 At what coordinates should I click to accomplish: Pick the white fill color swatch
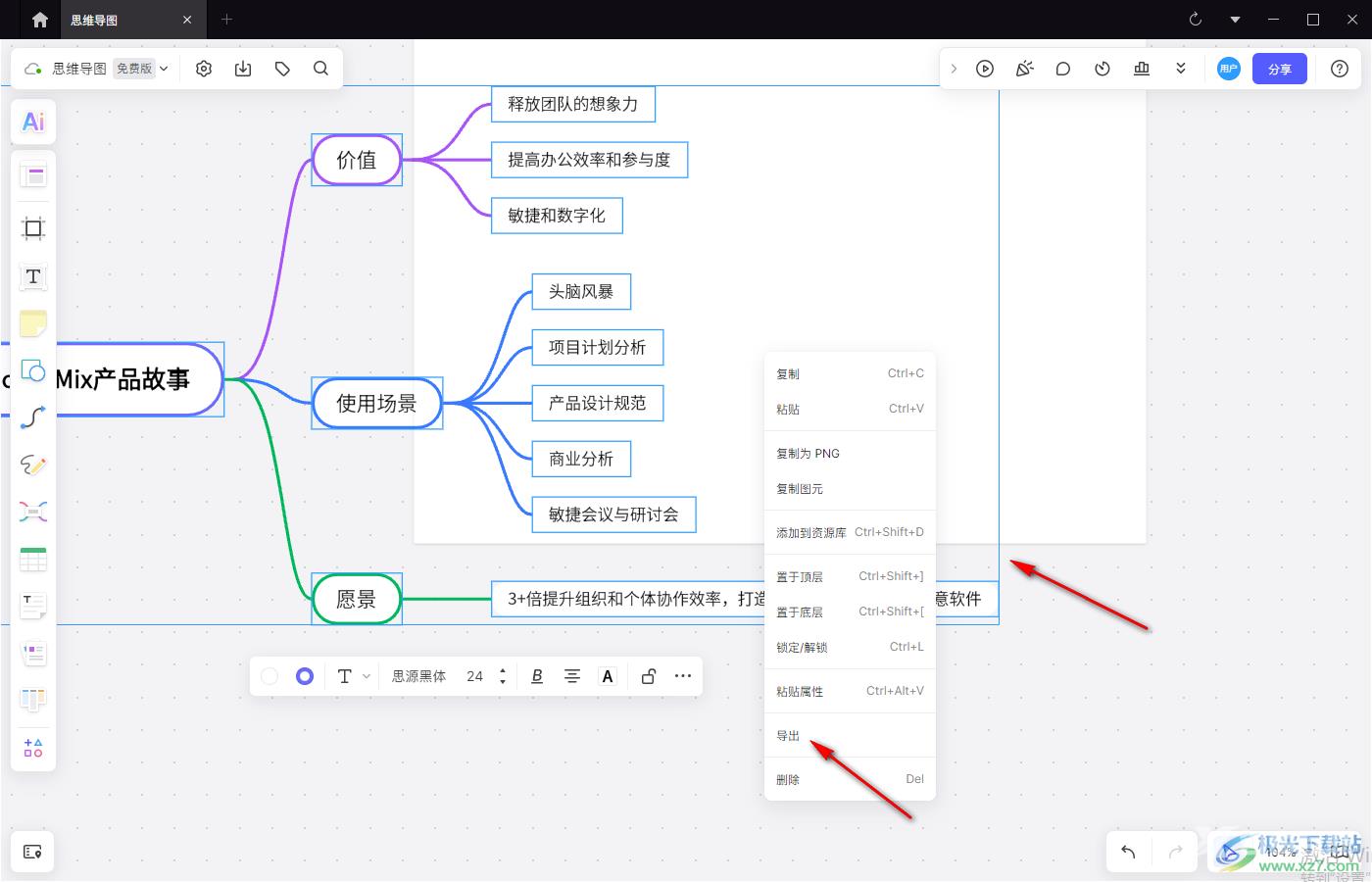(x=269, y=676)
